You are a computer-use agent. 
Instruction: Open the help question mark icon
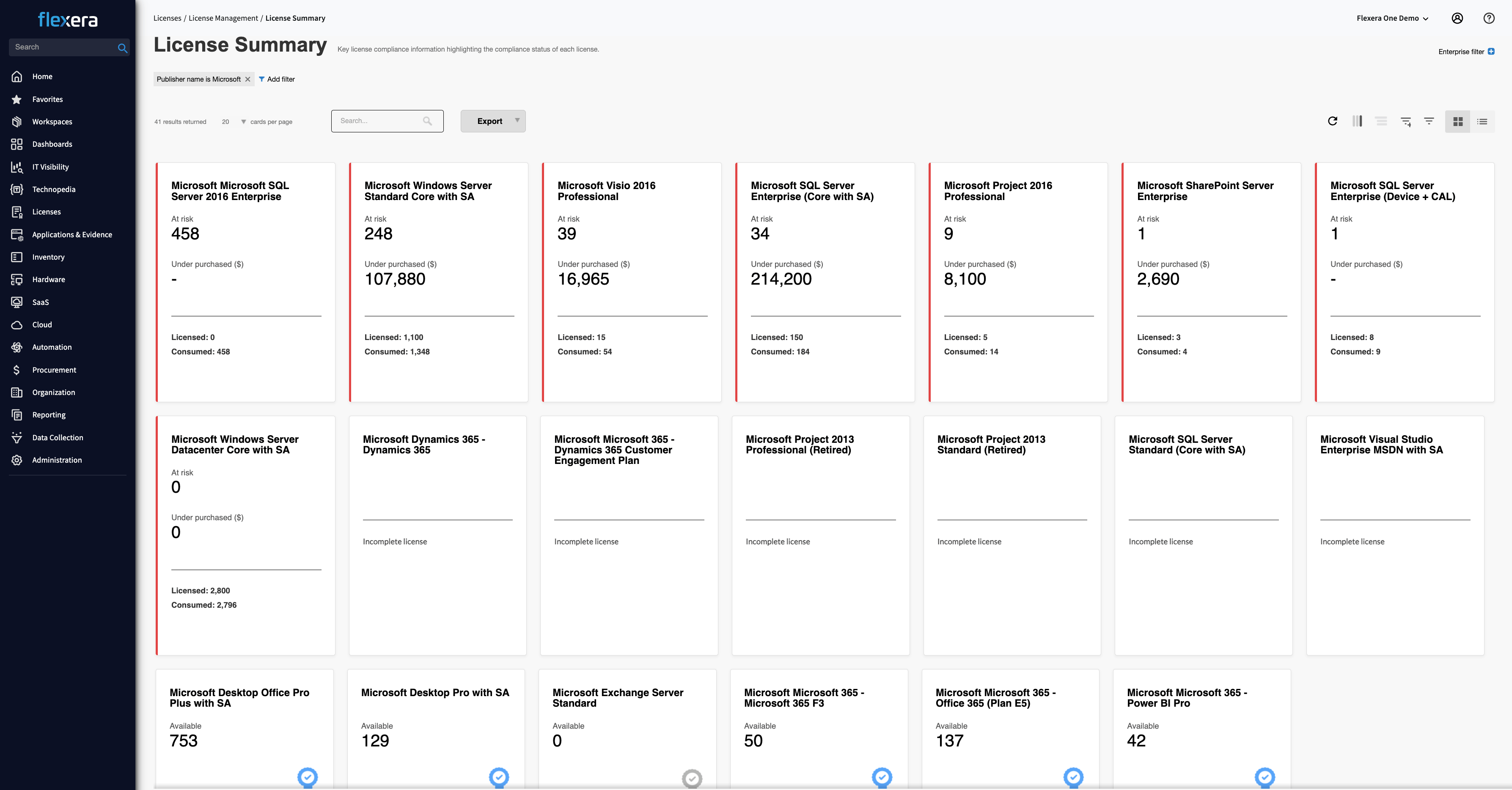tap(1489, 18)
